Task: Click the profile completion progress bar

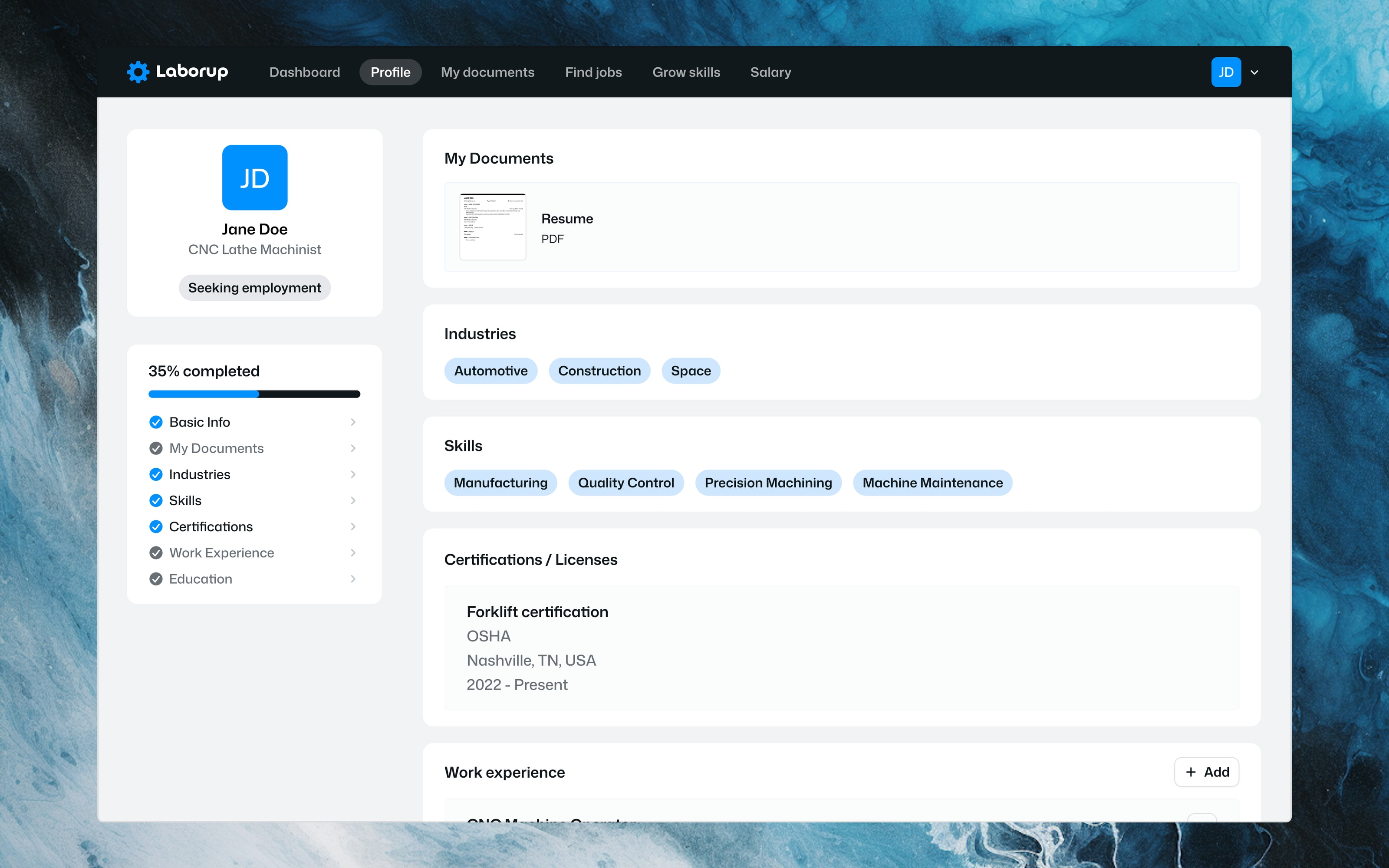Action: [254, 394]
